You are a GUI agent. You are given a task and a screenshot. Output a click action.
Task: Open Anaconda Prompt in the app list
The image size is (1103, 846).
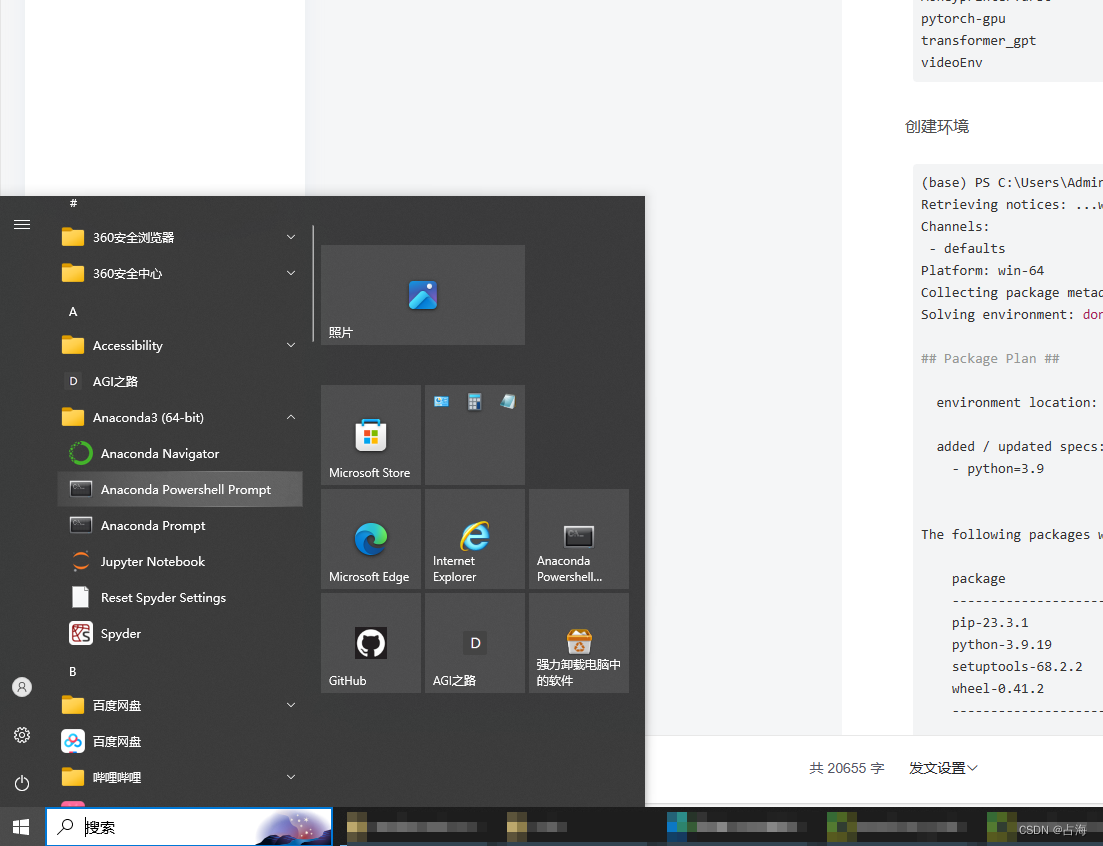[x=180, y=525]
